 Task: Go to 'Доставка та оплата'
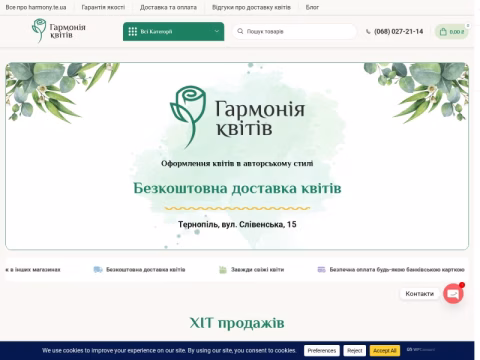pyautogui.click(x=168, y=7)
